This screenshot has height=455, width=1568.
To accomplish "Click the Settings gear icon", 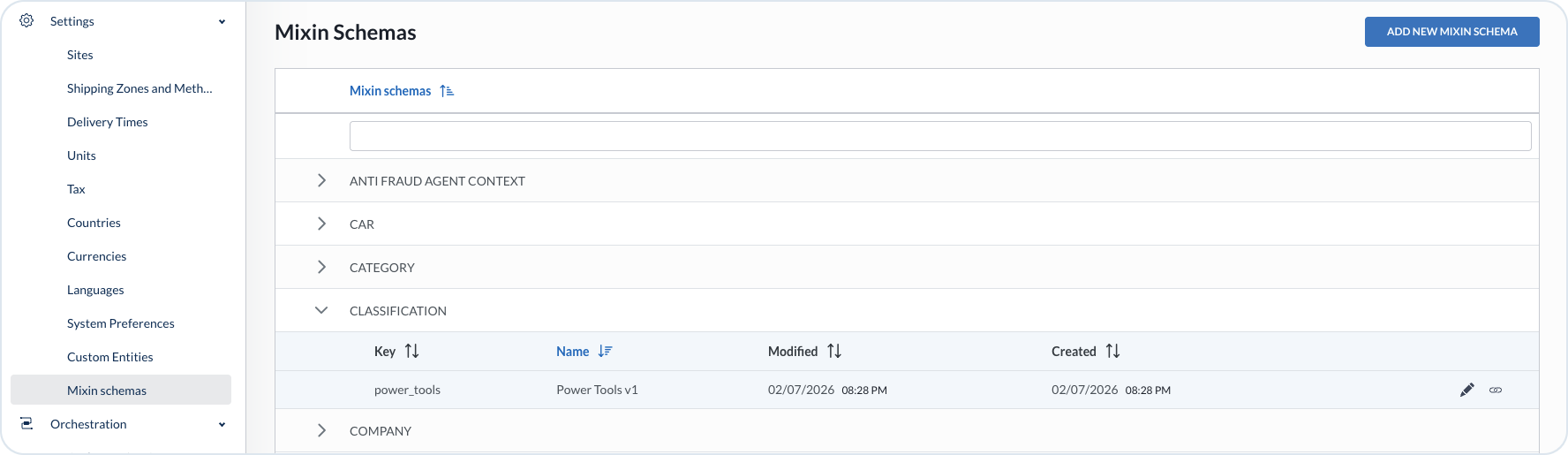I will click(x=26, y=21).
